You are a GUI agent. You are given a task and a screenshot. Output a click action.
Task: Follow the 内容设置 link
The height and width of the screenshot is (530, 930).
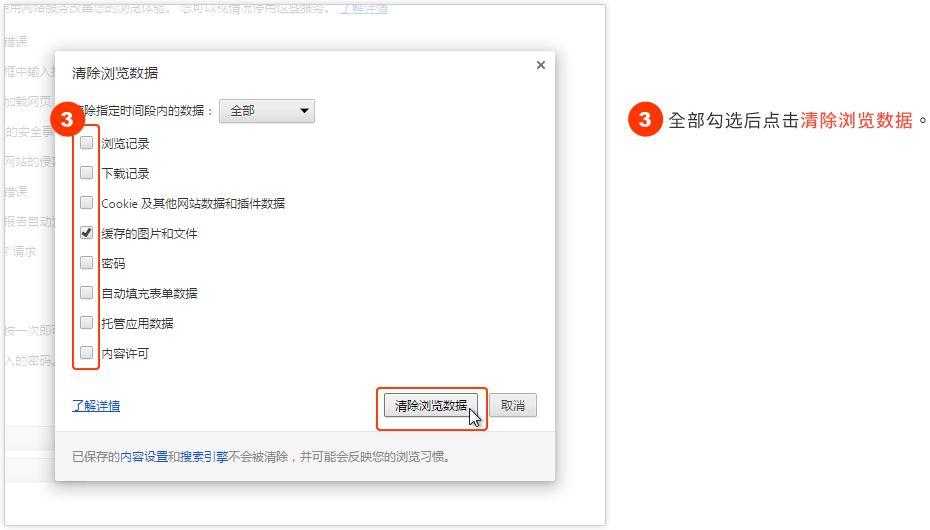click(x=144, y=457)
